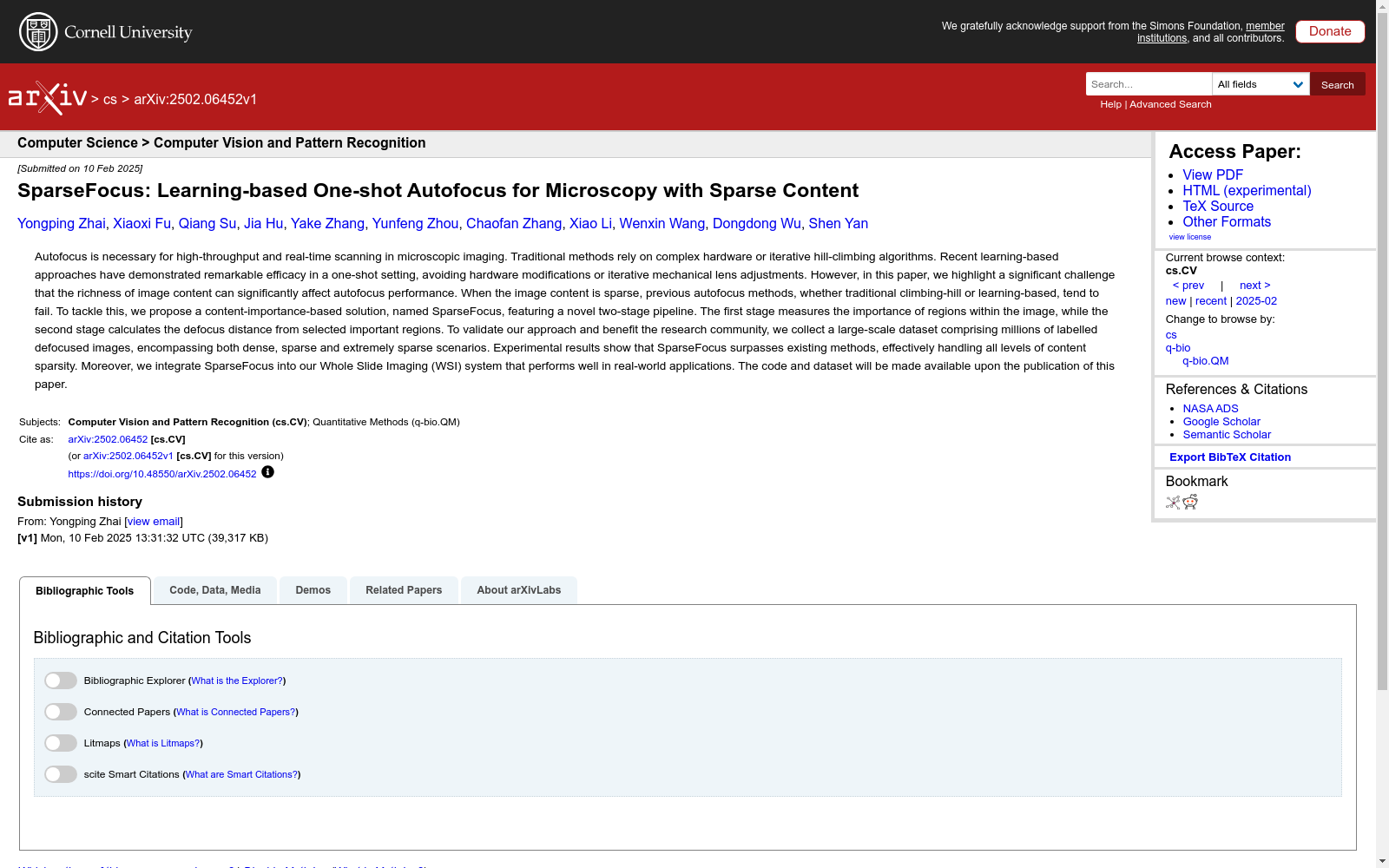Image resolution: width=1389 pixels, height=868 pixels.
Task: Open HTML (experimental) version
Action: click(1247, 190)
